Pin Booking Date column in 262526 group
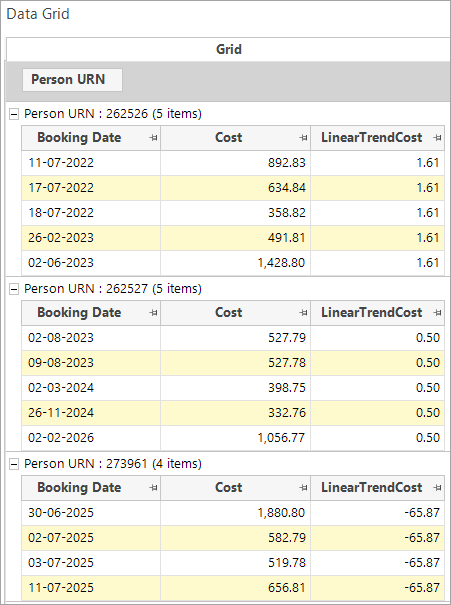The height and width of the screenshot is (605, 451). point(154,138)
